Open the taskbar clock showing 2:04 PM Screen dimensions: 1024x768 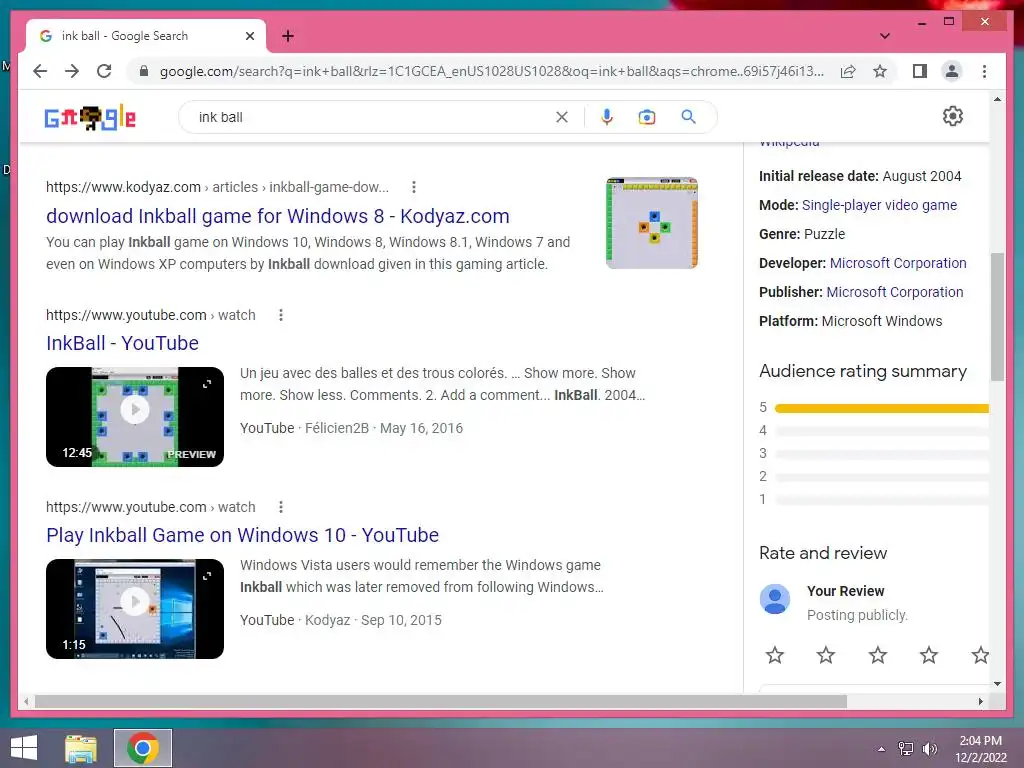coord(981,749)
